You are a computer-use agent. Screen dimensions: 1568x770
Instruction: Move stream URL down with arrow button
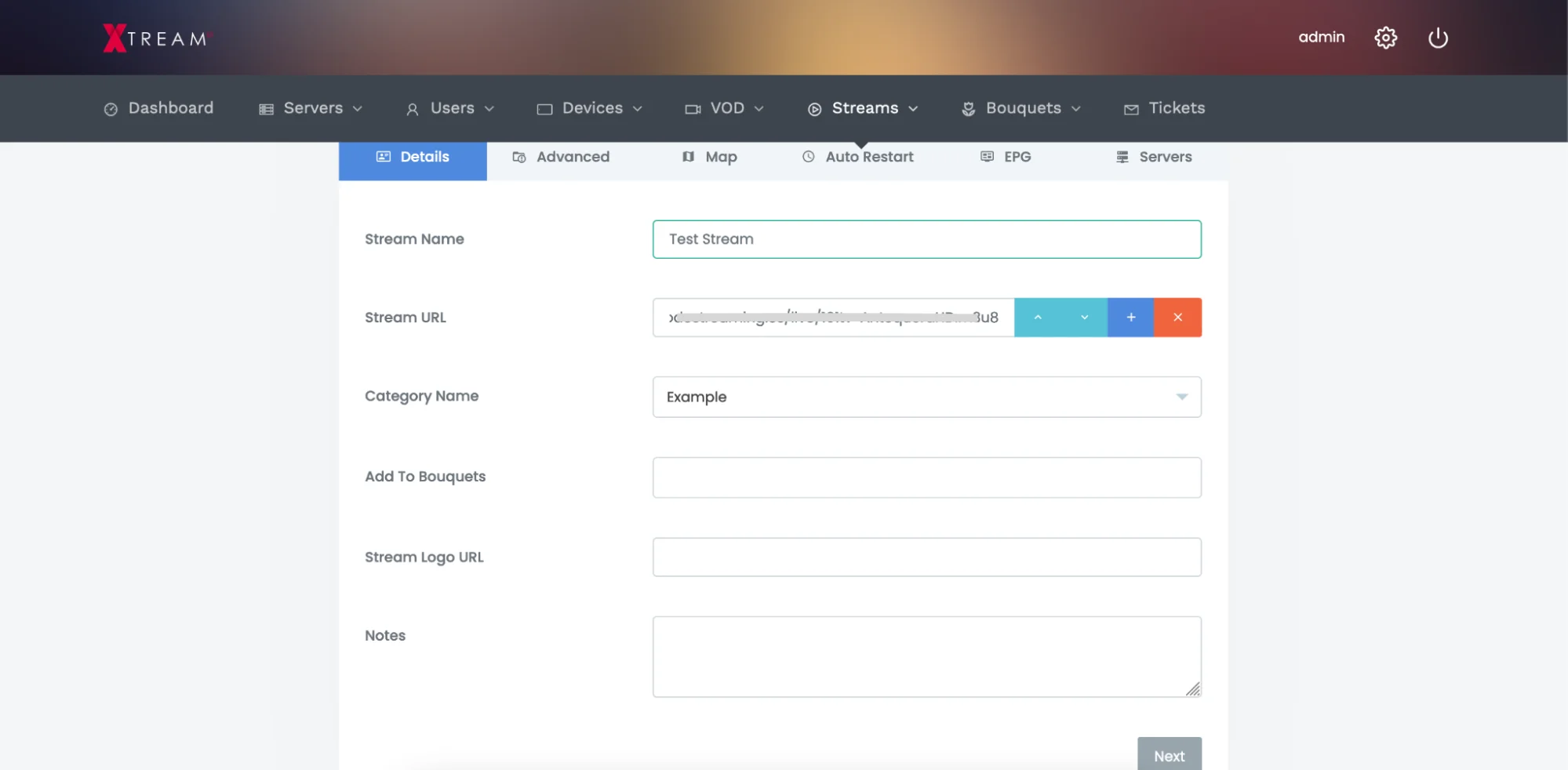1084,318
